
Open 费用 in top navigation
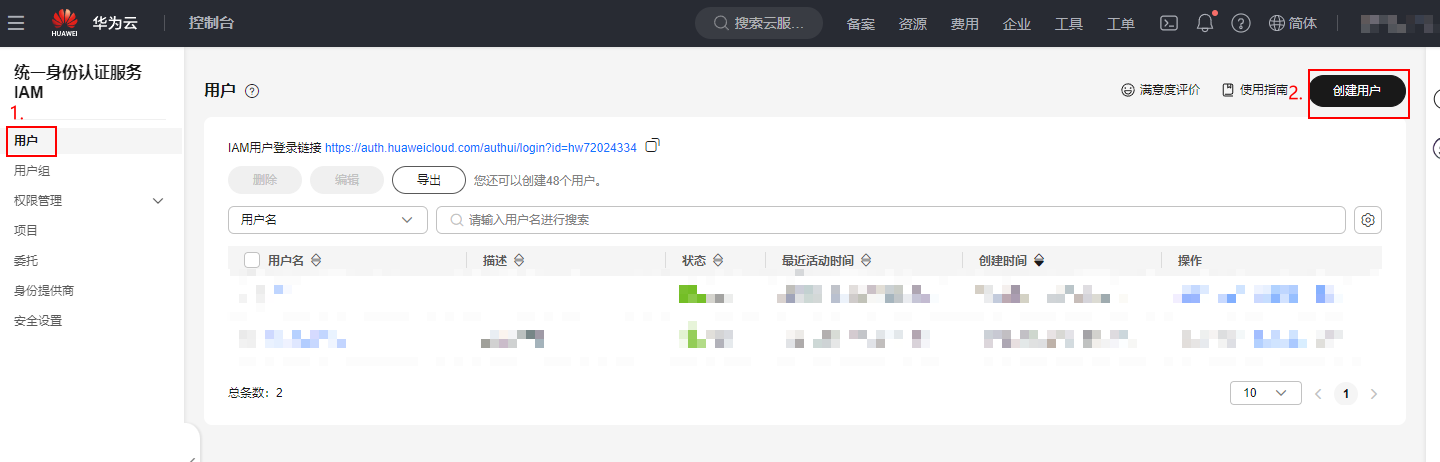[x=965, y=24]
